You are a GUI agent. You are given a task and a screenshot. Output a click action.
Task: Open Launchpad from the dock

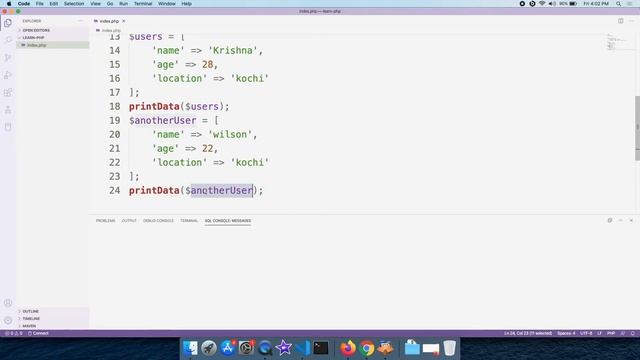[x=209, y=348]
